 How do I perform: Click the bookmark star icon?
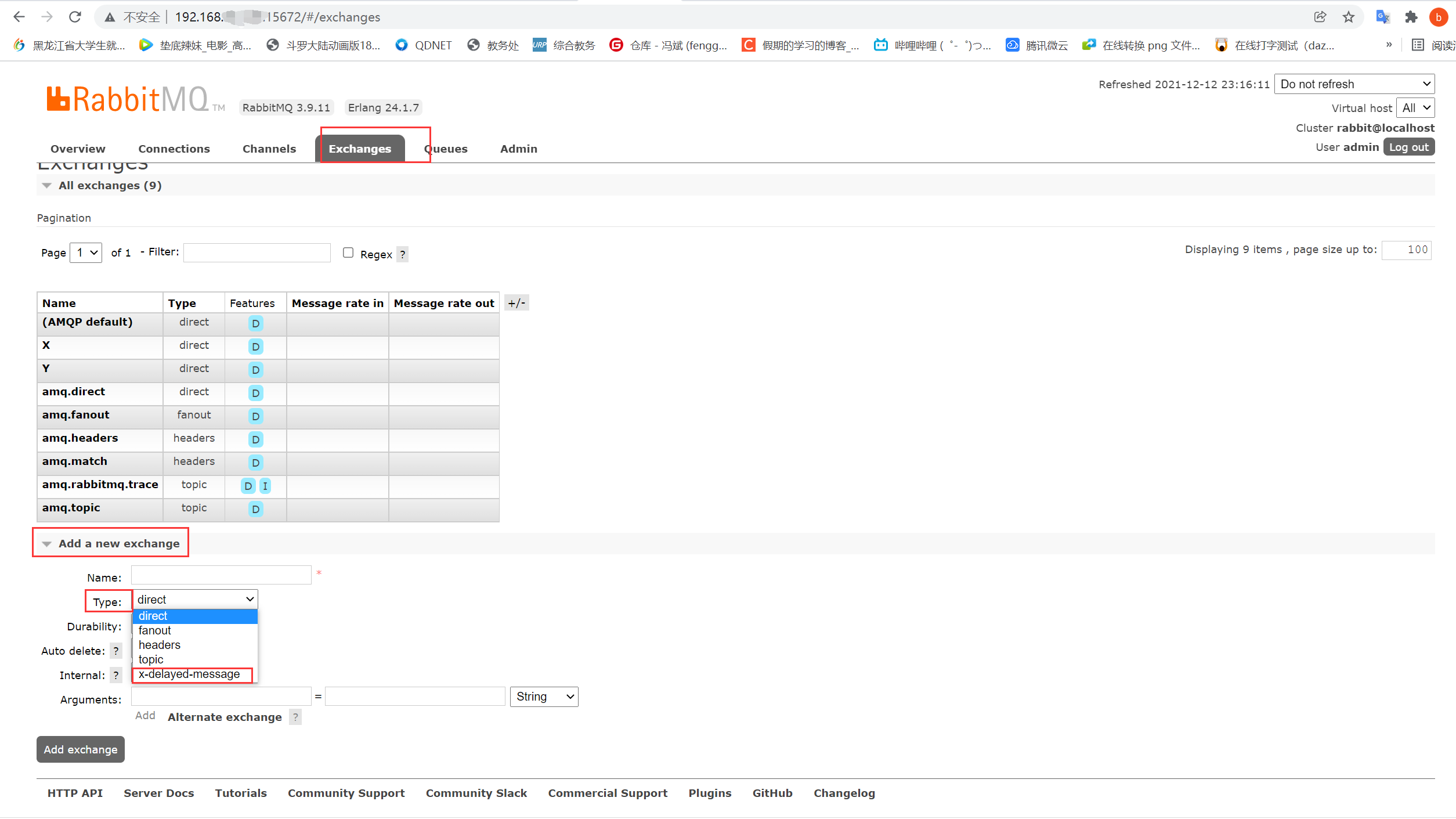(1349, 17)
